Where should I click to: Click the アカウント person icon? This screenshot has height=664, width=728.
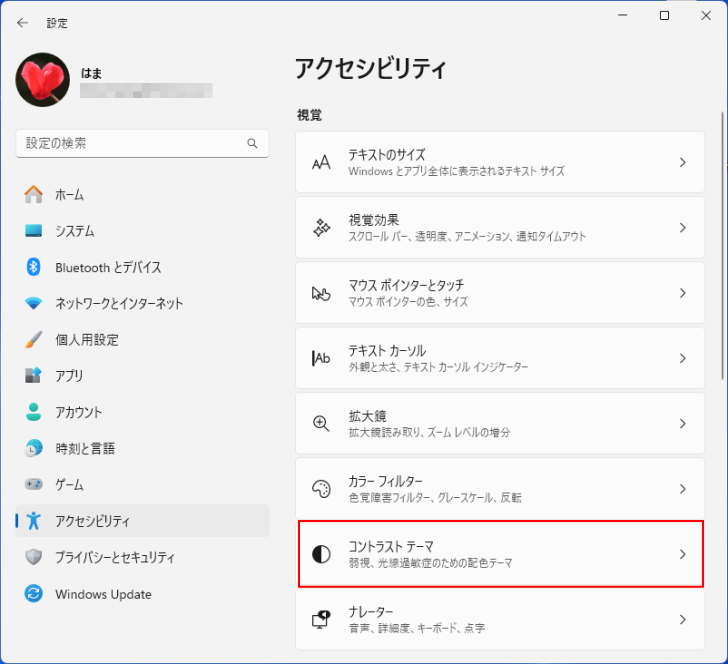33,412
